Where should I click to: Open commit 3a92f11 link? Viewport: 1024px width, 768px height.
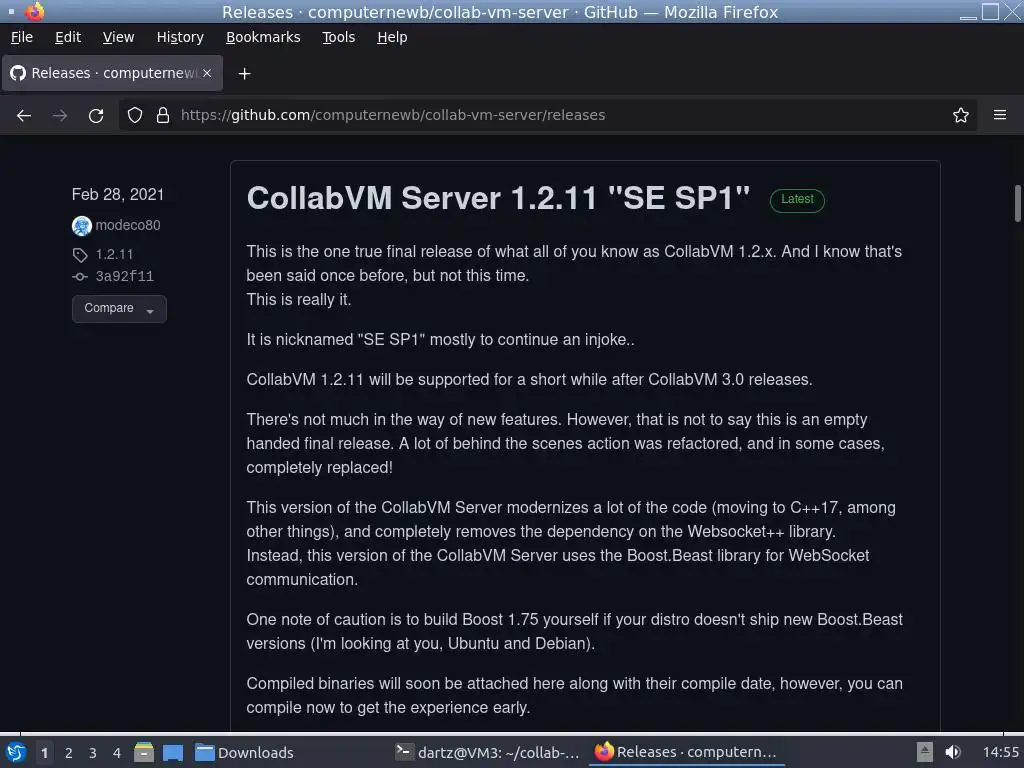pyautogui.click(x=125, y=277)
